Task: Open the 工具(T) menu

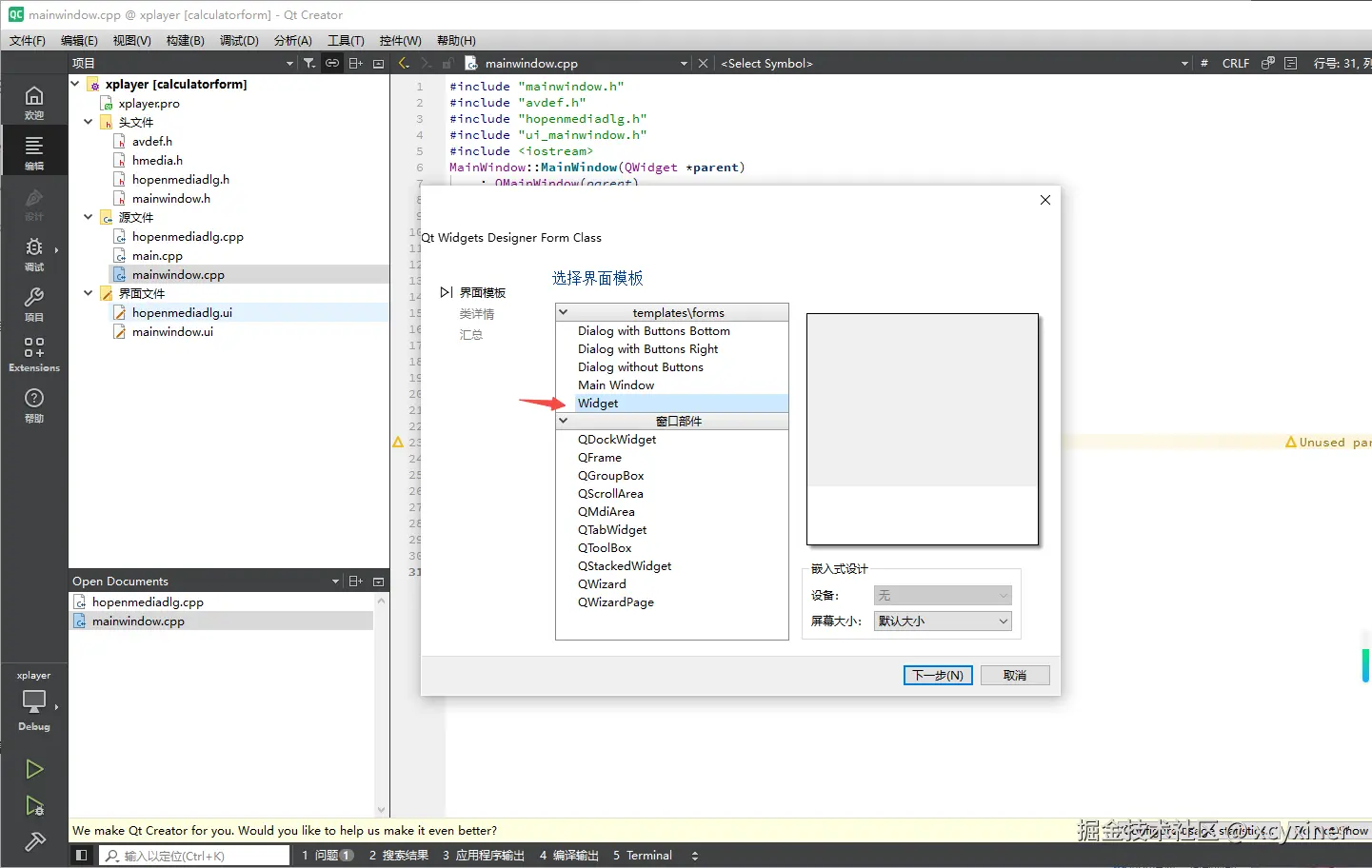Action: 346,40
